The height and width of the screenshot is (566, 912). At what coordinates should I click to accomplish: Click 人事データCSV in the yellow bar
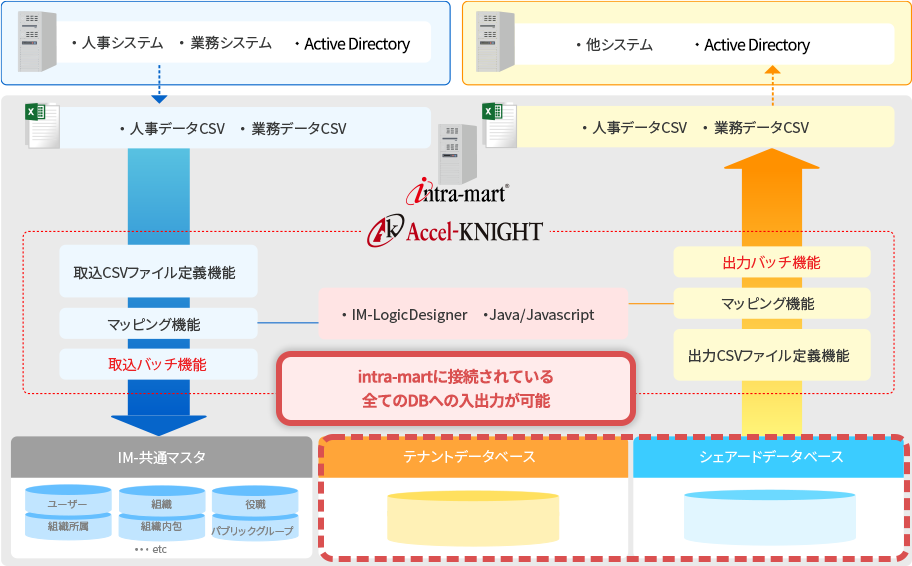coord(639,127)
